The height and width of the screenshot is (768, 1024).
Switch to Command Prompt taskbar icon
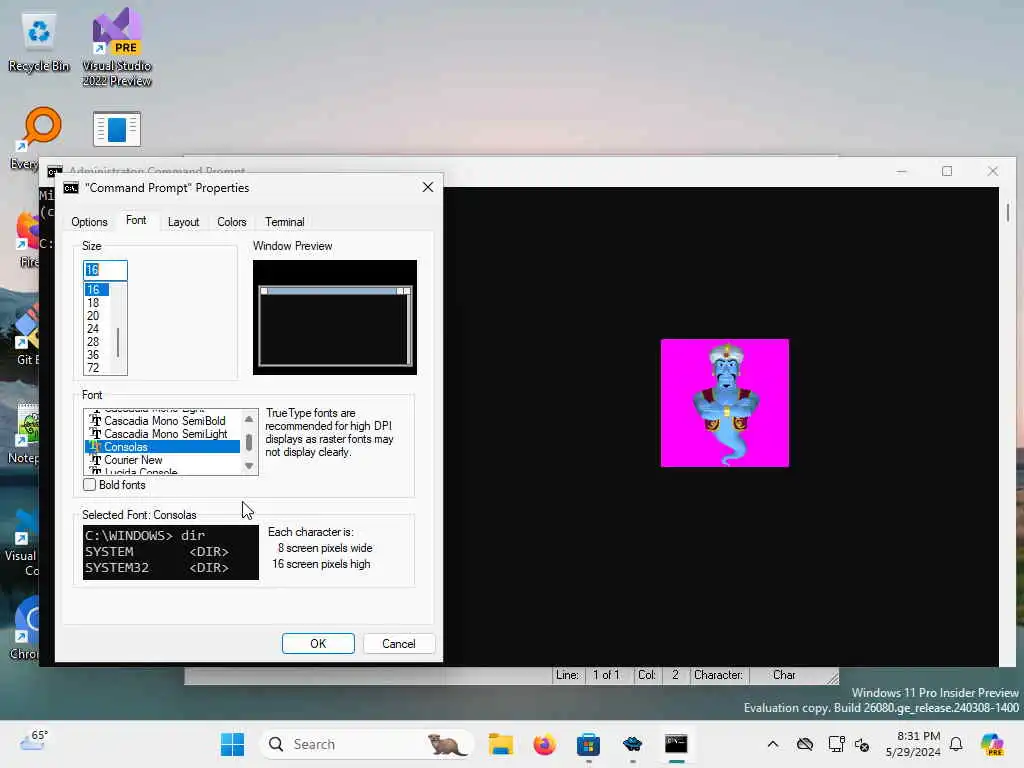[676, 744]
